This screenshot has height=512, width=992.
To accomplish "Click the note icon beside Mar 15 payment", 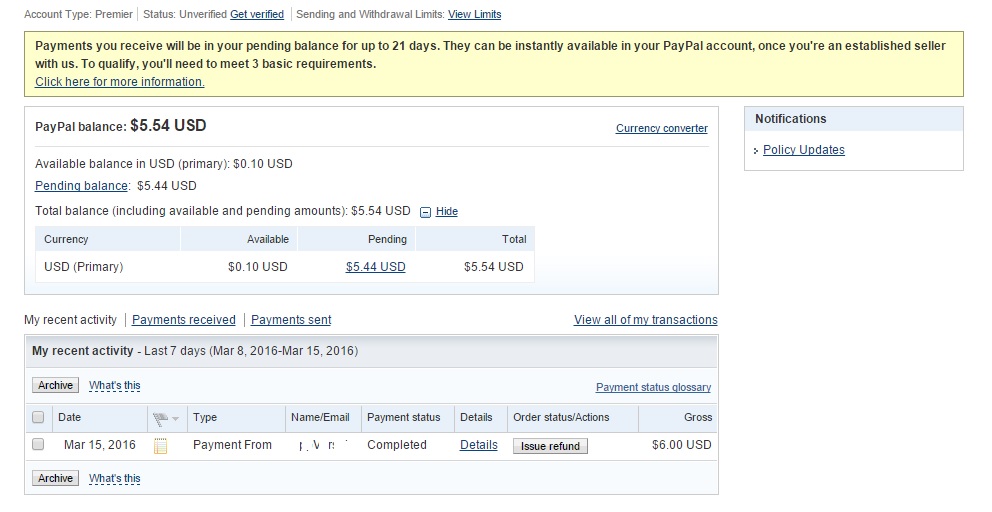I will pos(160,446).
